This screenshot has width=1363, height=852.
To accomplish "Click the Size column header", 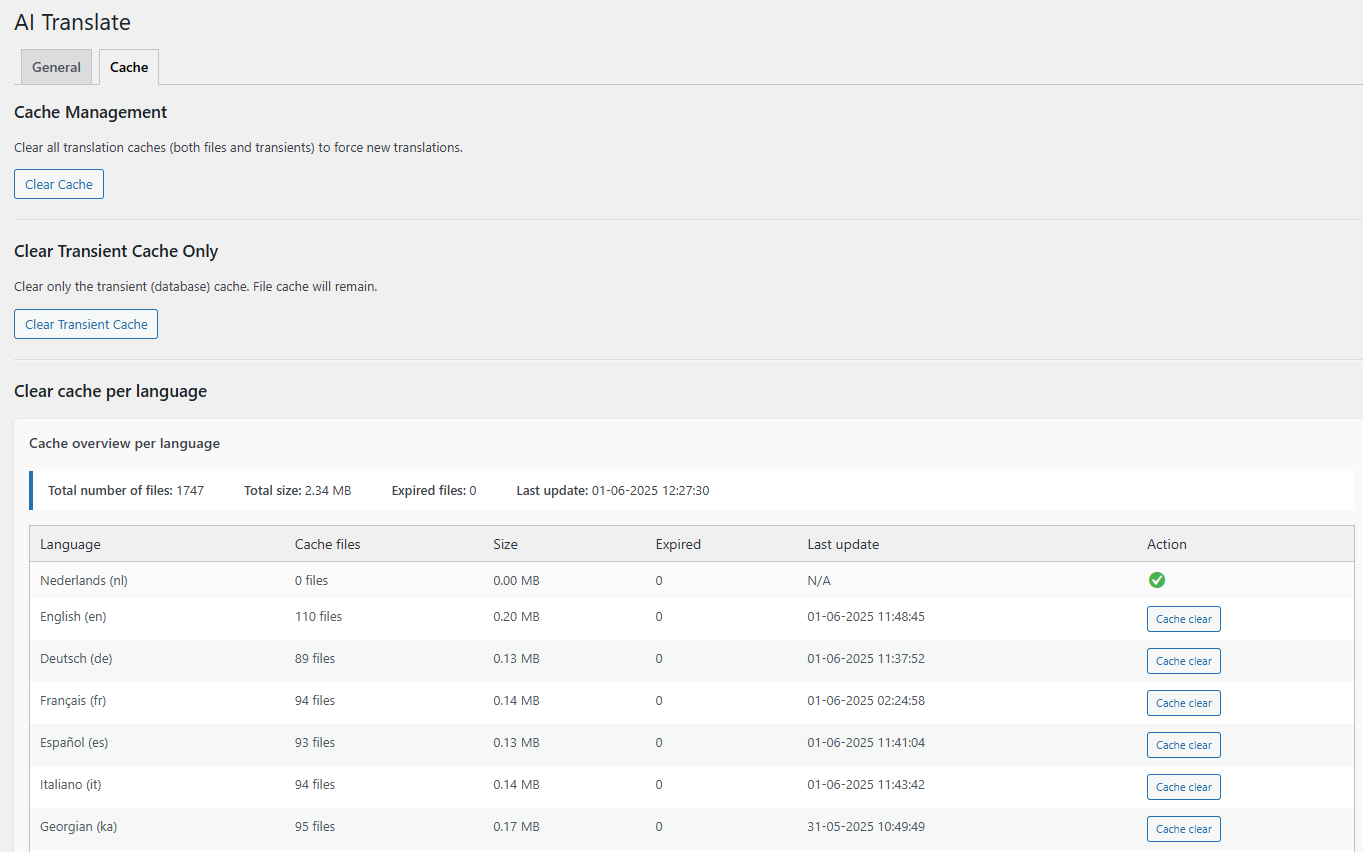I will coord(505,544).
